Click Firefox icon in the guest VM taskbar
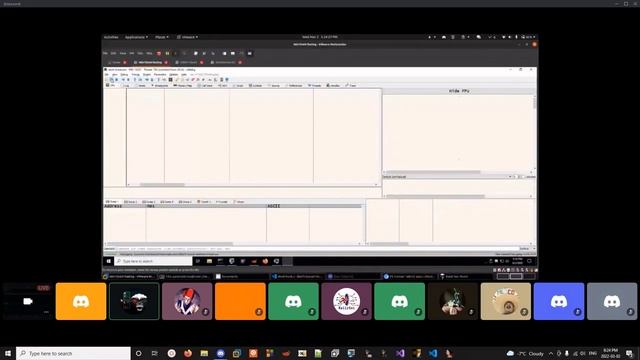Viewport: 640px width, 360px height. (265, 261)
